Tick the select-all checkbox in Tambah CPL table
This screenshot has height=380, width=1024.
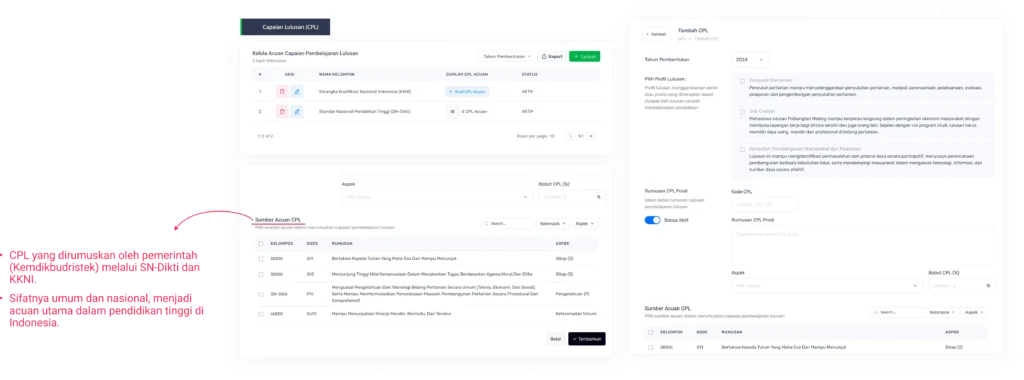tap(650, 332)
